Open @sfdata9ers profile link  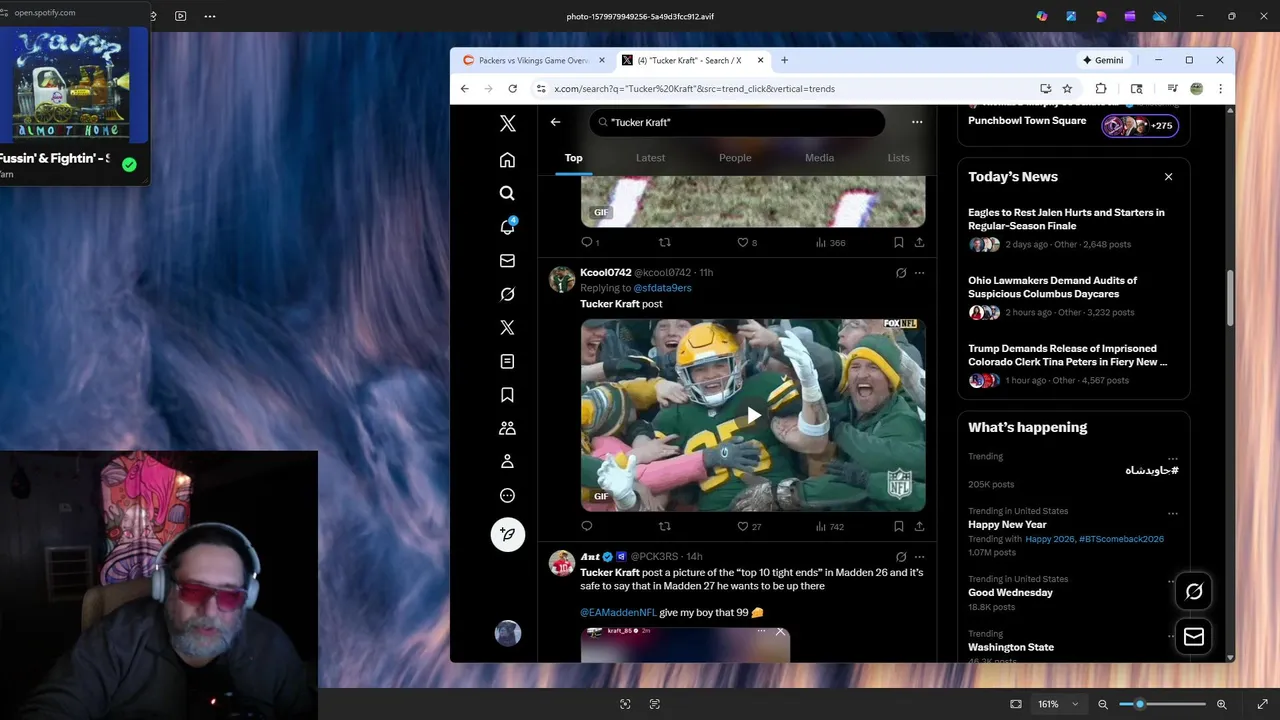point(662,288)
